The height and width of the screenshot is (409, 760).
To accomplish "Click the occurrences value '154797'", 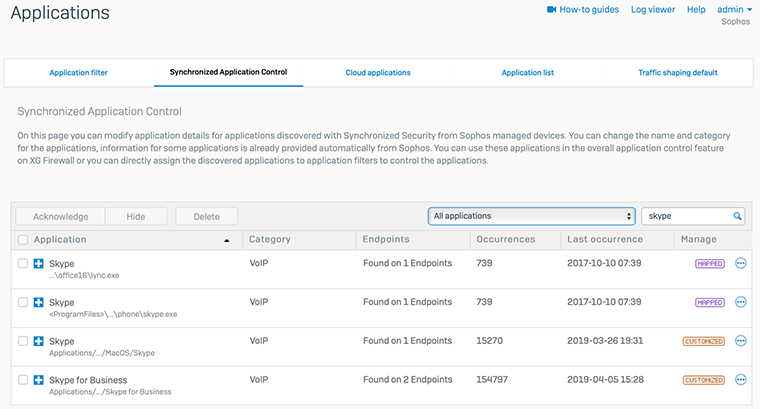I will coord(492,379).
